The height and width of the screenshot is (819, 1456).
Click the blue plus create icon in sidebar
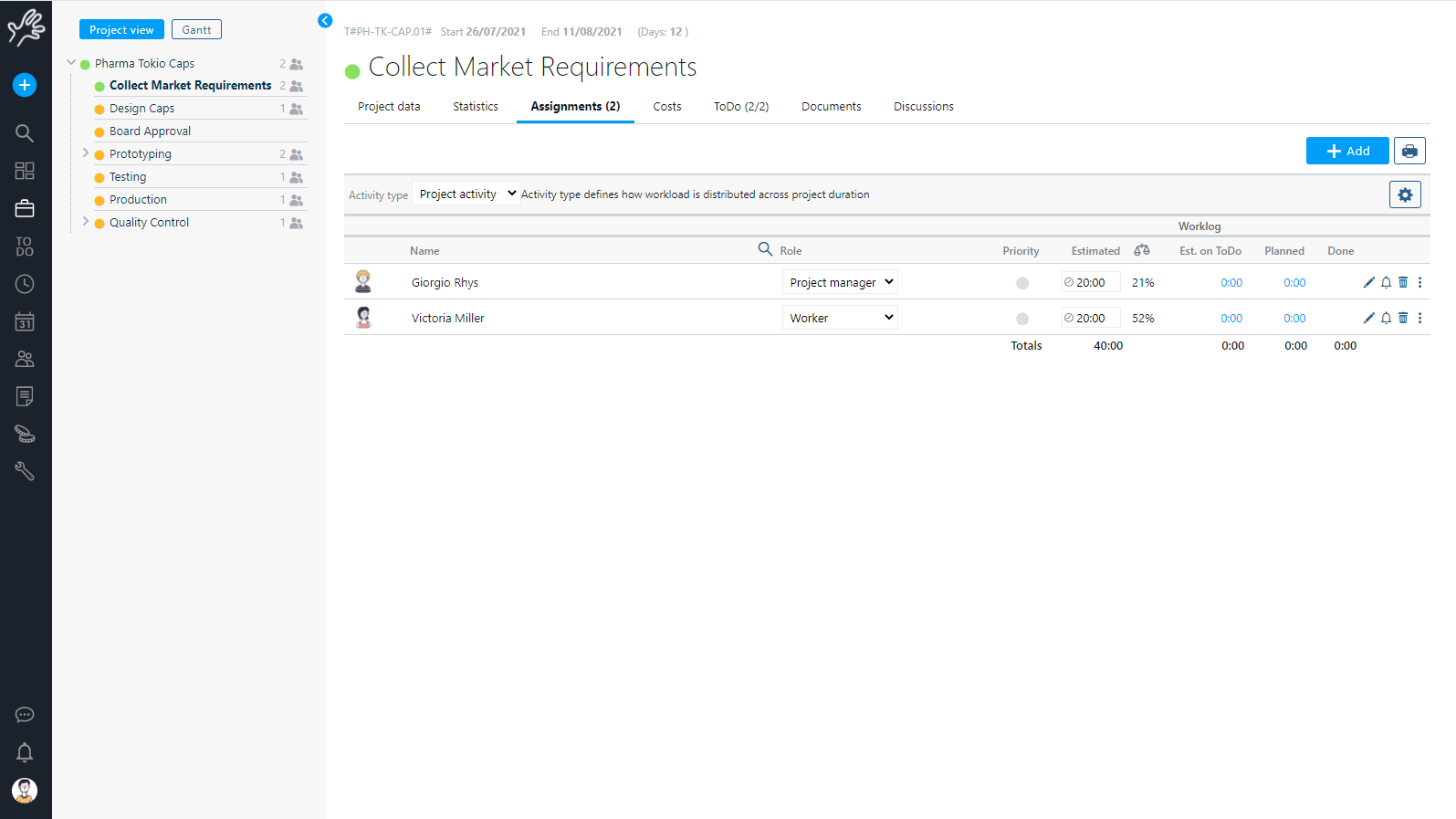pos(25,85)
